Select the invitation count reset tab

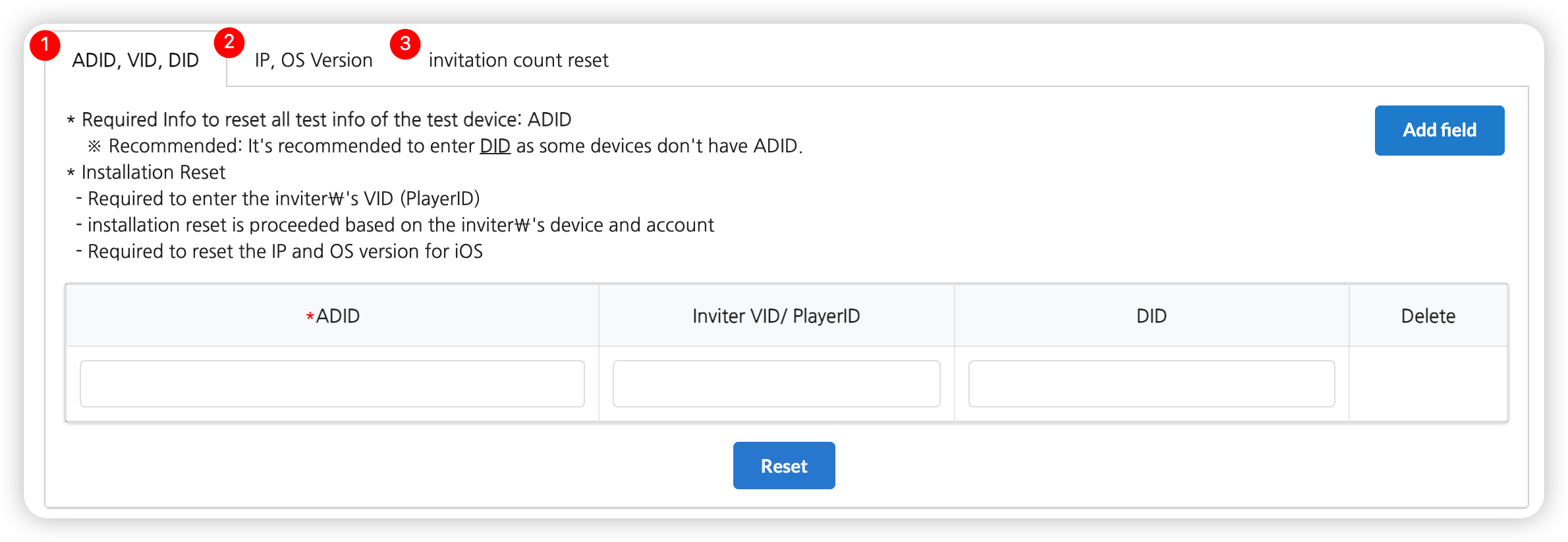click(x=518, y=61)
